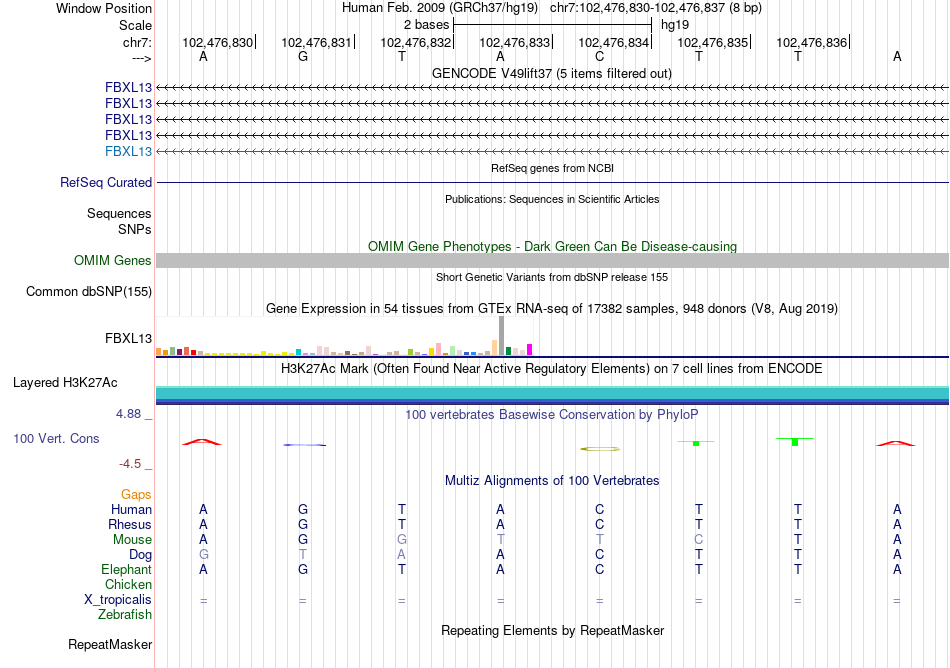Click the '--->' sequence direction label
The width and height of the screenshot is (950, 668).
(141, 59)
